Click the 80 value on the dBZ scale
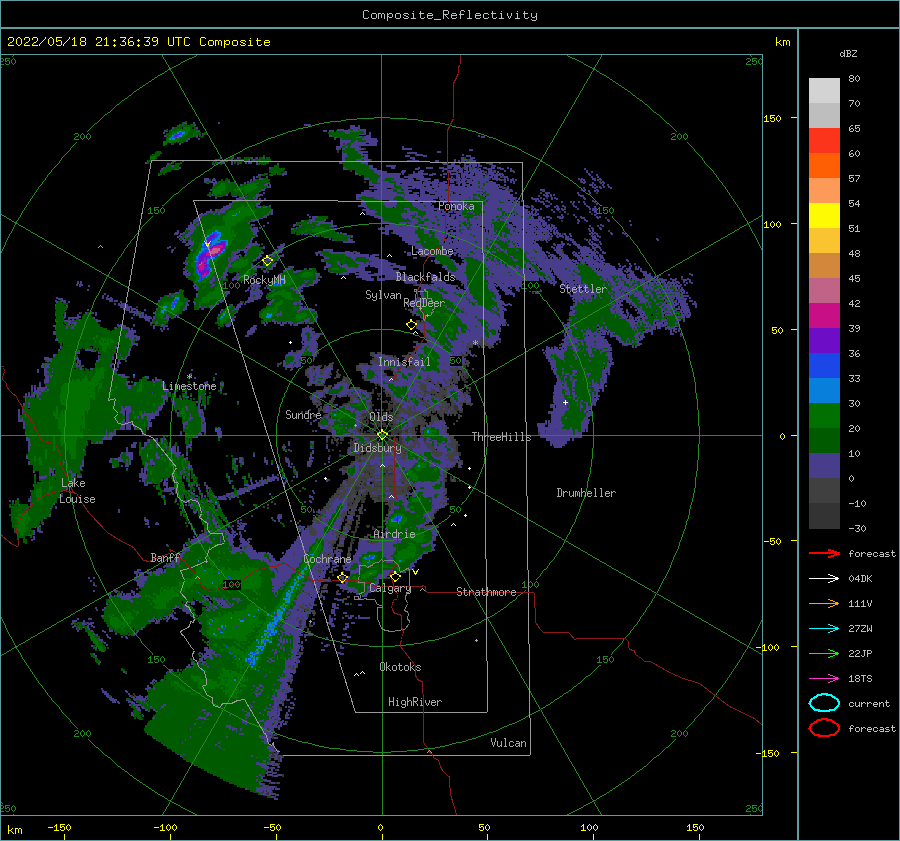Viewport: 900px width, 841px height. (854, 78)
